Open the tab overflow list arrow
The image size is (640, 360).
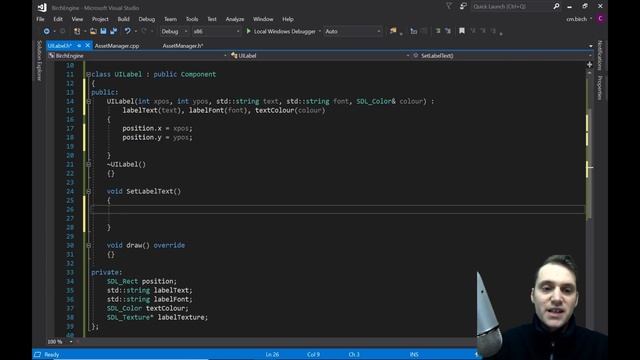click(591, 46)
